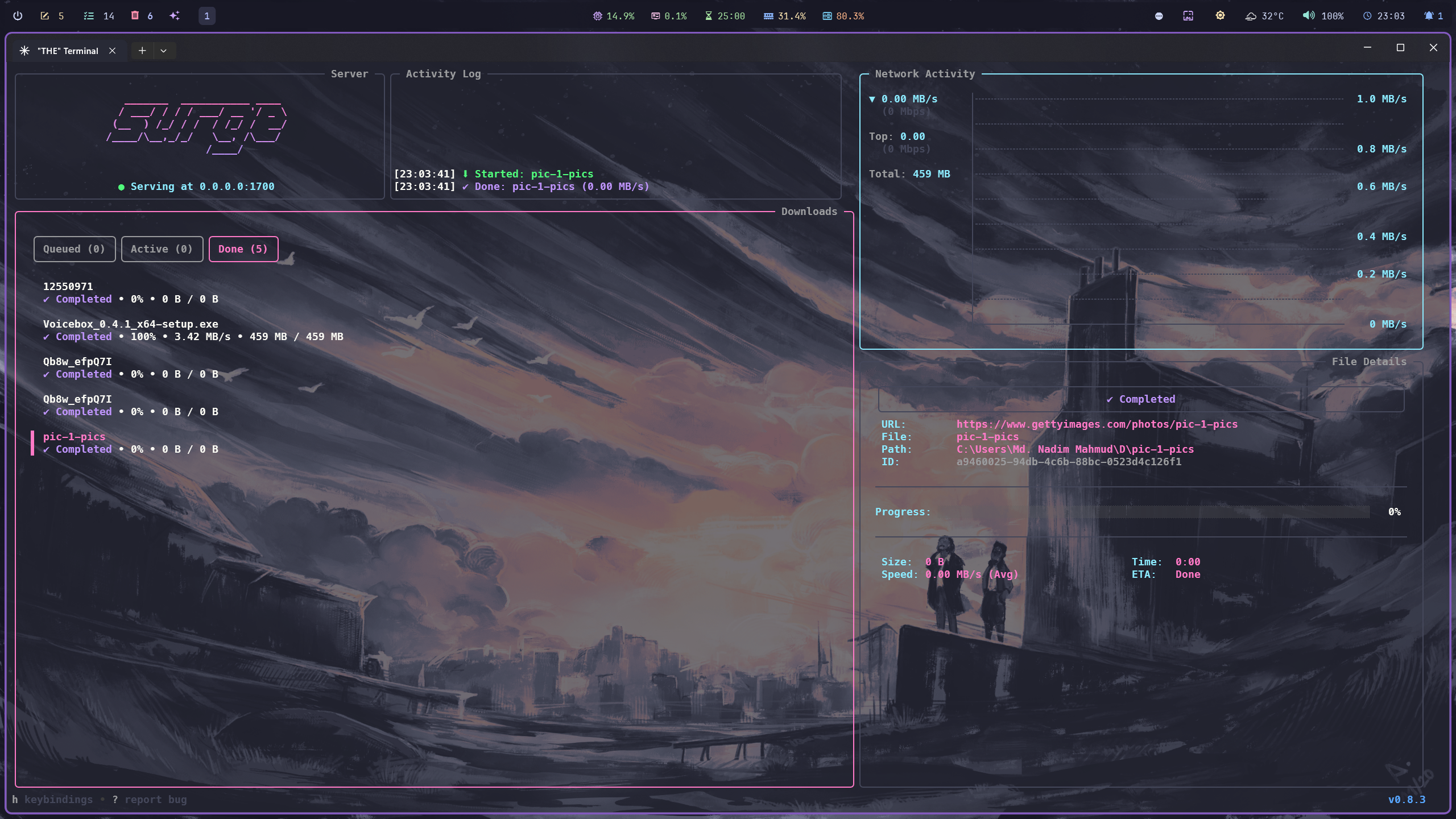Click the v0.8.3 version label
The width and height of the screenshot is (1456, 819).
pyautogui.click(x=1407, y=800)
